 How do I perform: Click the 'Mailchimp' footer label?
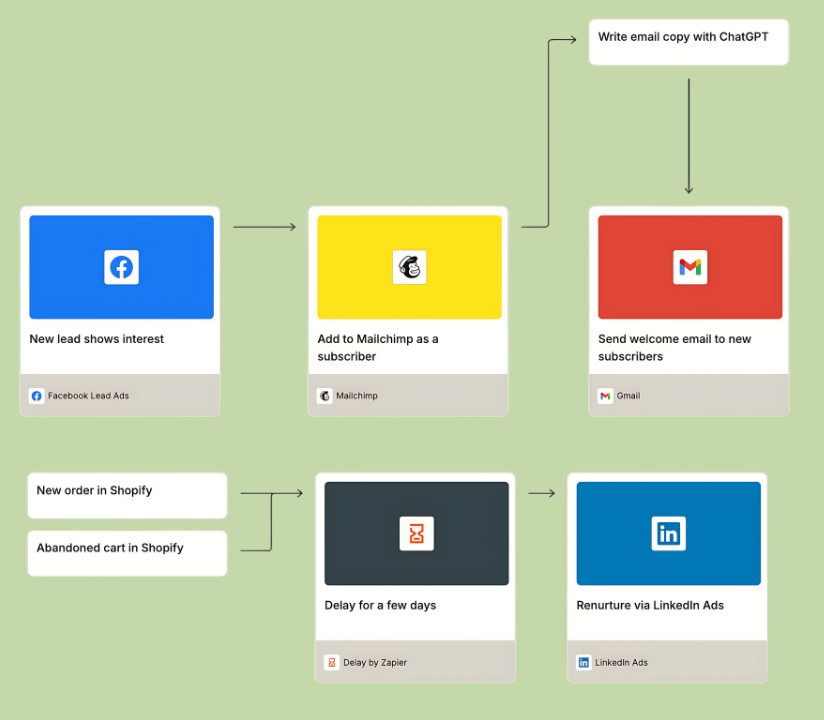pos(357,396)
